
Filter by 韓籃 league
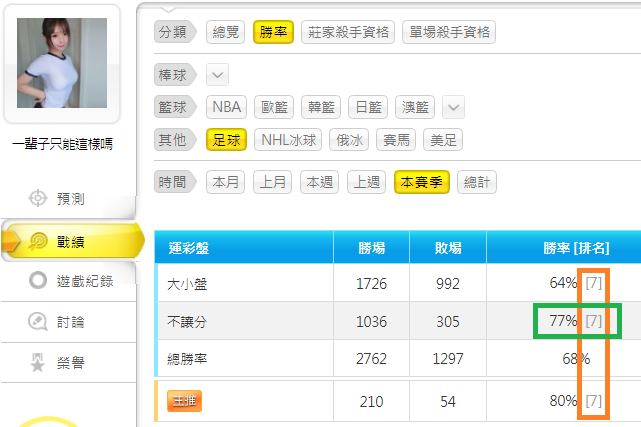click(x=321, y=107)
